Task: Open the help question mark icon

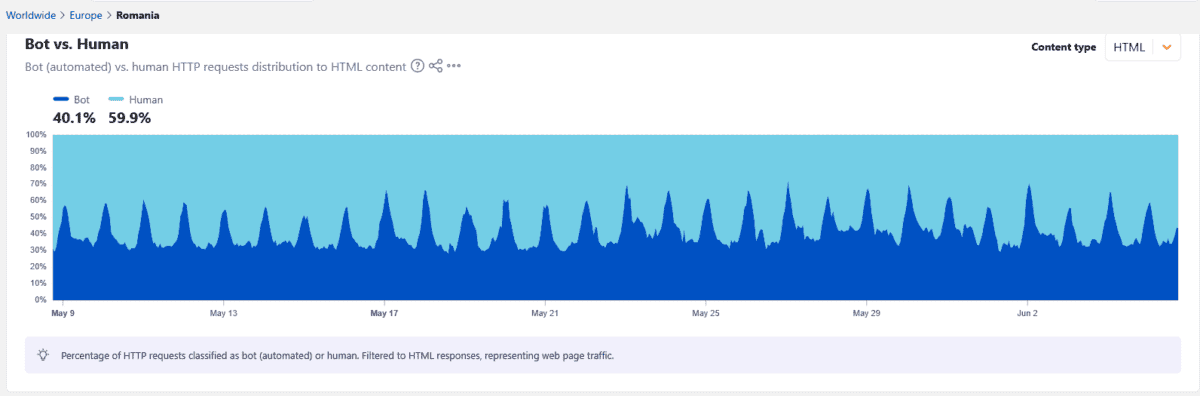Action: (x=418, y=66)
